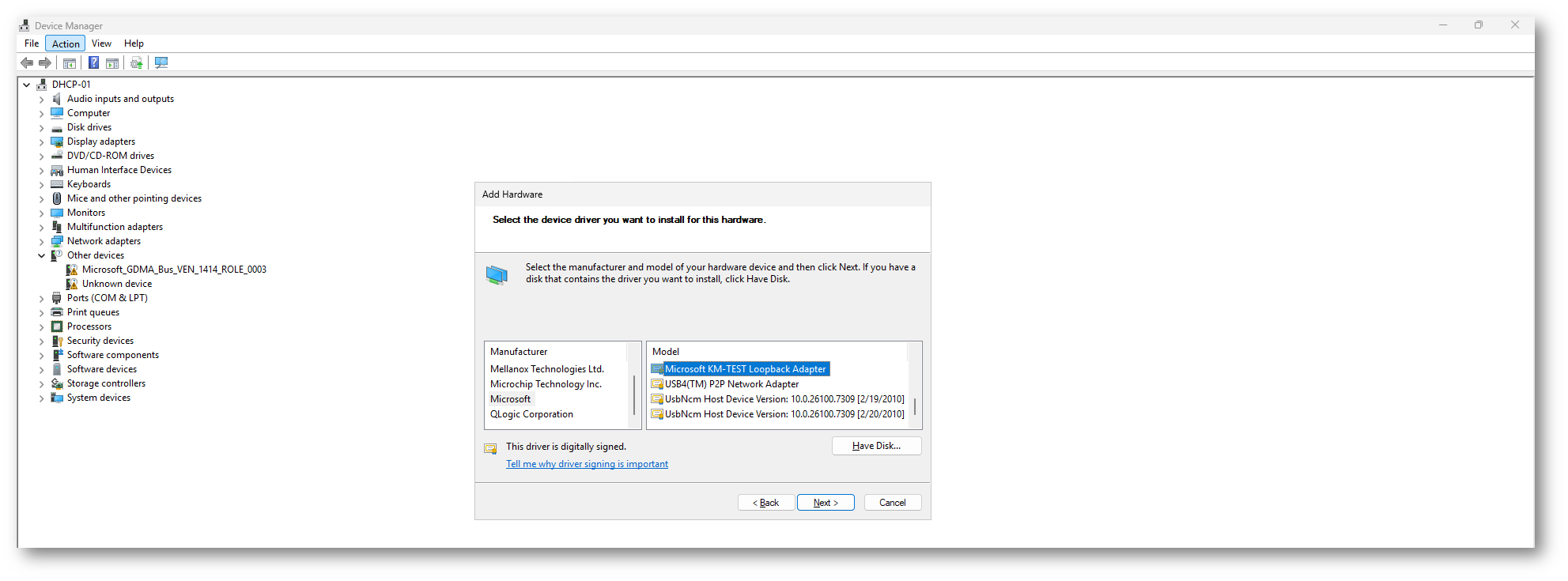
Task: Open the blue Help toolbar icon
Action: [x=93, y=63]
